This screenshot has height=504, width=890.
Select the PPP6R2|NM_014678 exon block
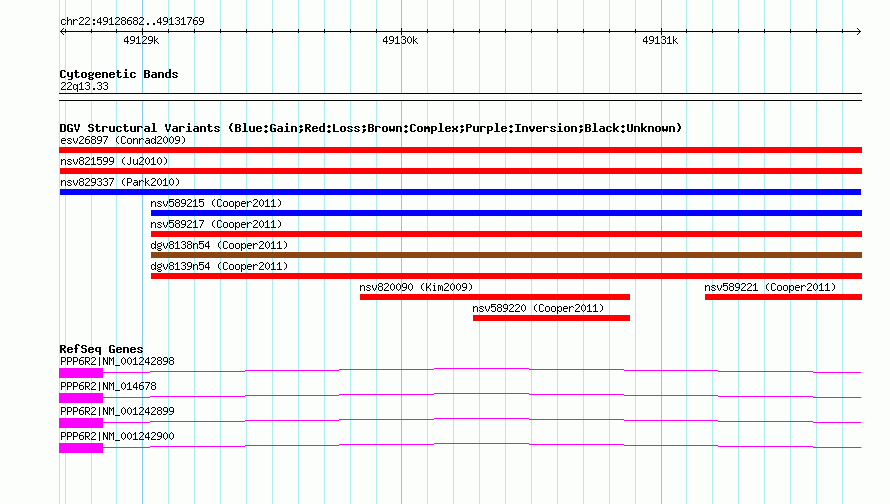coord(81,398)
